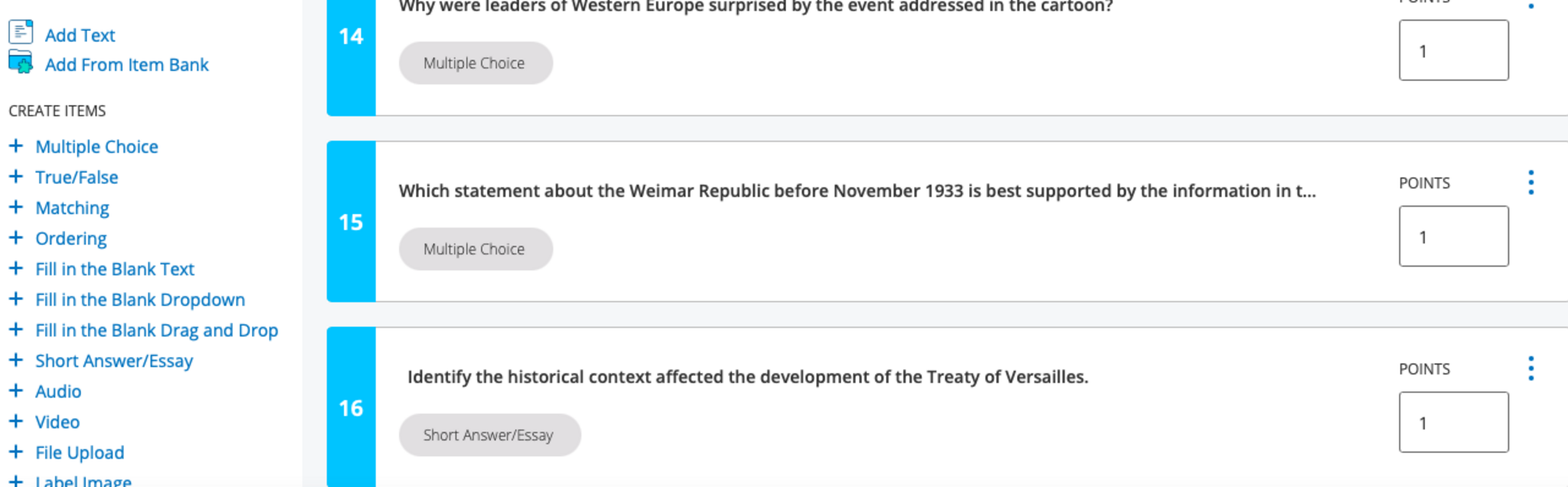Click the Add From Item Bank link
This screenshot has width=1568, height=487.
[126, 65]
